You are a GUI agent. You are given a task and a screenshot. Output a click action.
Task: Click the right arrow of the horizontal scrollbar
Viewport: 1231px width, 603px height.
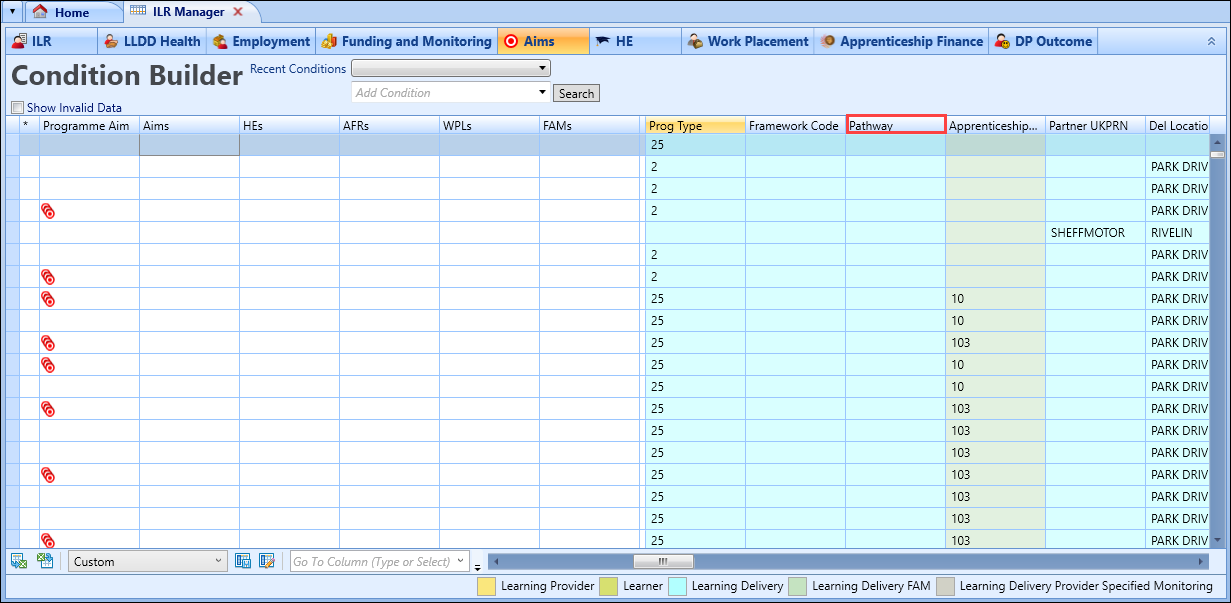click(1201, 561)
